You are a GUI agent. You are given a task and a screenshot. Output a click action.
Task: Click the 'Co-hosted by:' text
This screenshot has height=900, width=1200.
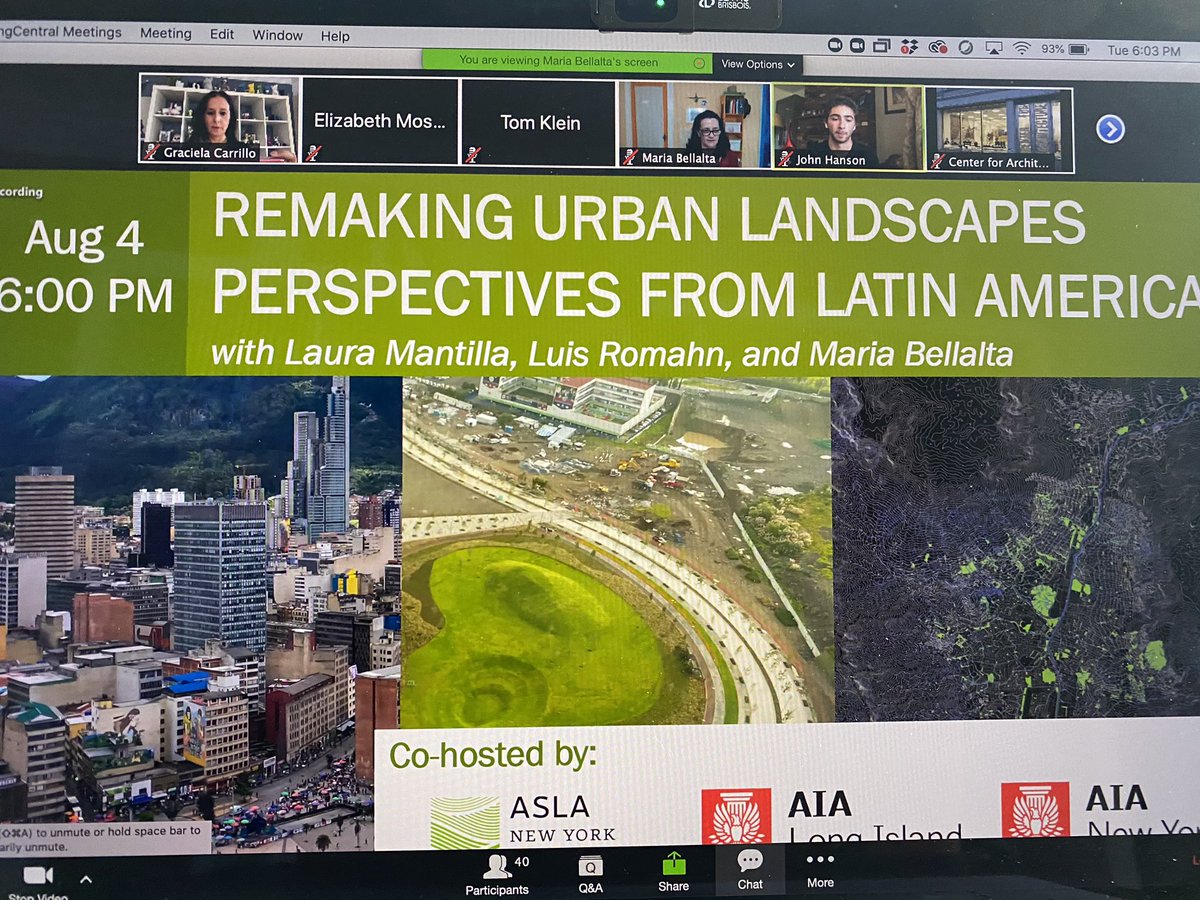pyautogui.click(x=492, y=755)
